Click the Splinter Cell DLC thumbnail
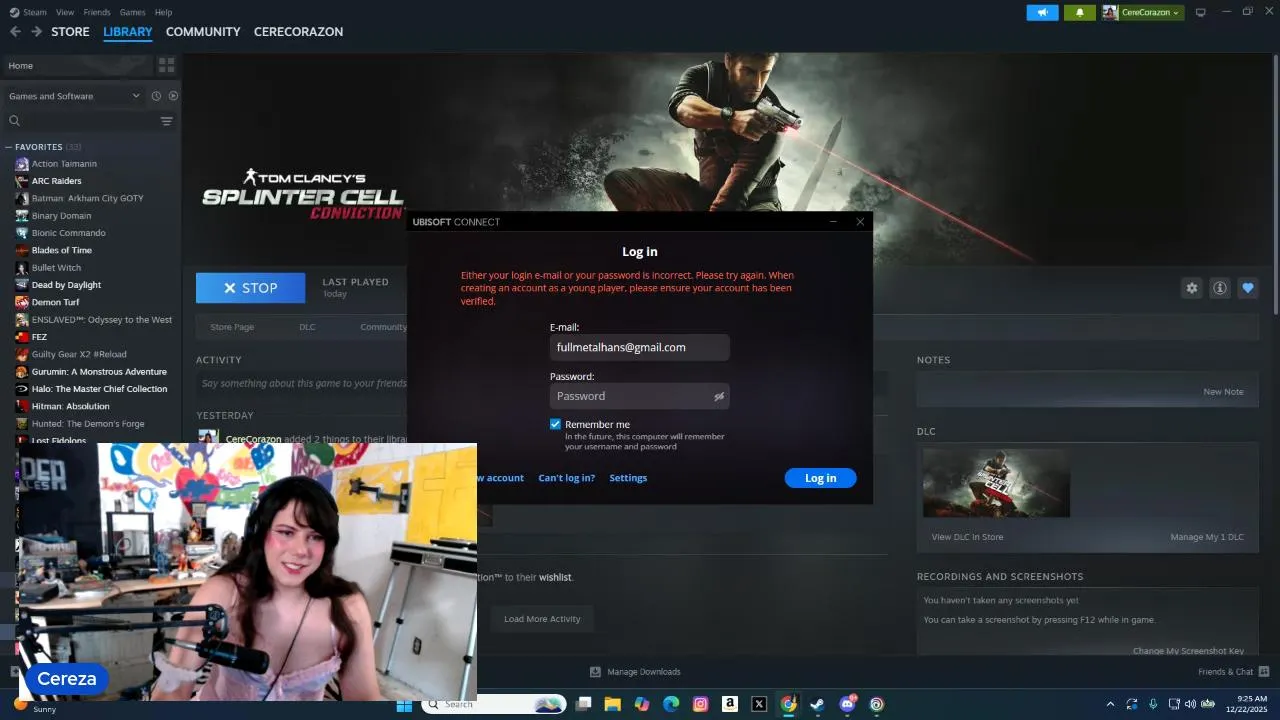Image resolution: width=1280 pixels, height=720 pixels. click(996, 483)
